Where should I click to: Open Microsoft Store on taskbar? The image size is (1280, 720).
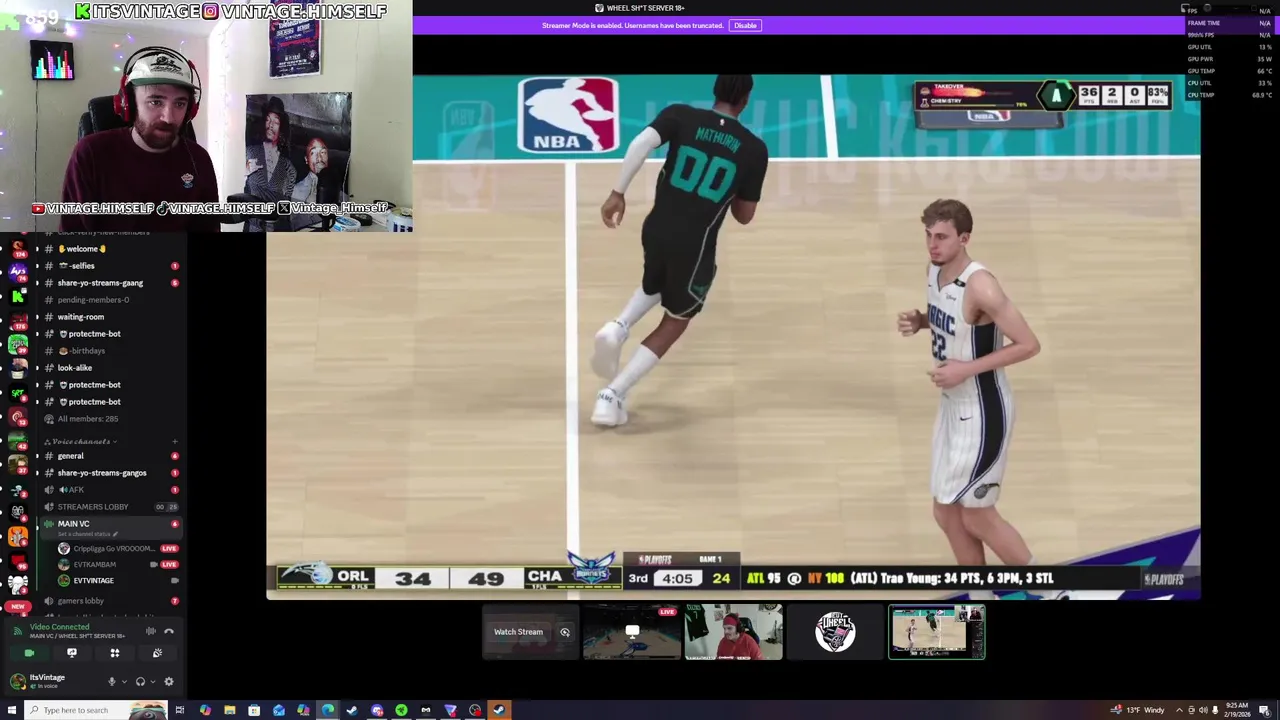tap(254, 710)
